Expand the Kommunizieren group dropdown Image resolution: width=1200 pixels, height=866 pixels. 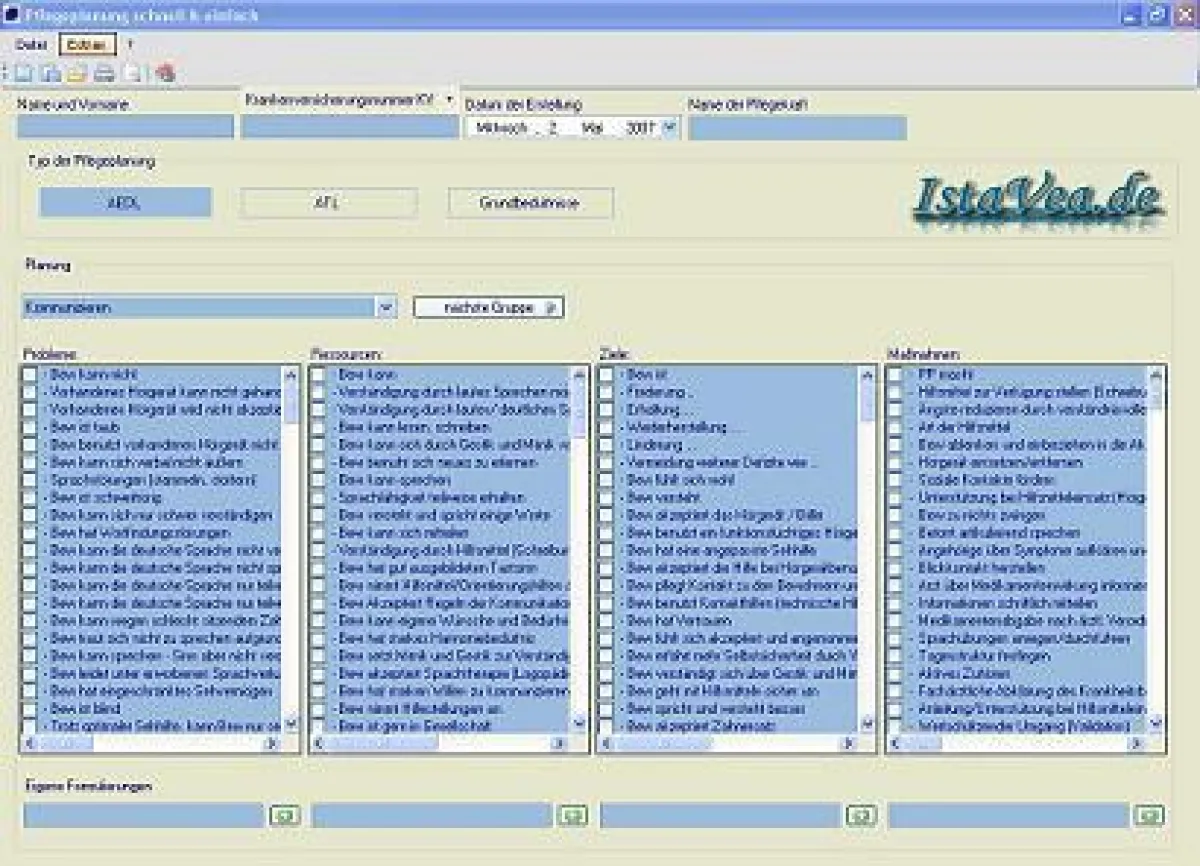(x=387, y=308)
